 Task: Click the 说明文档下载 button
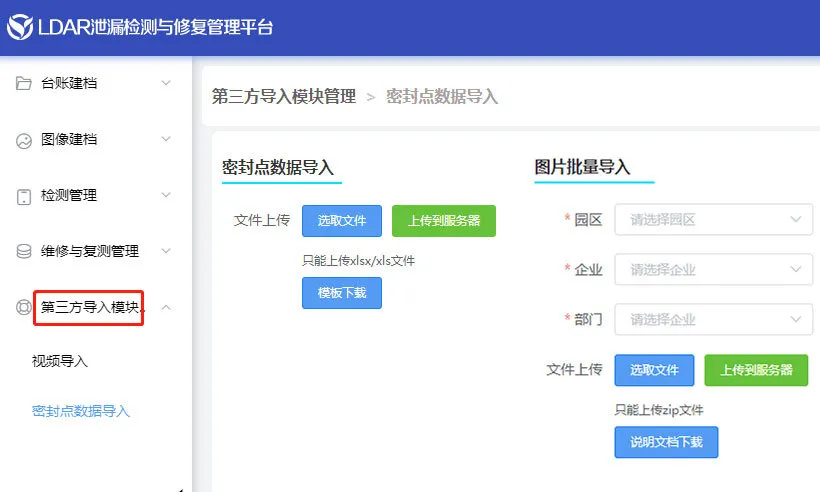tap(666, 442)
